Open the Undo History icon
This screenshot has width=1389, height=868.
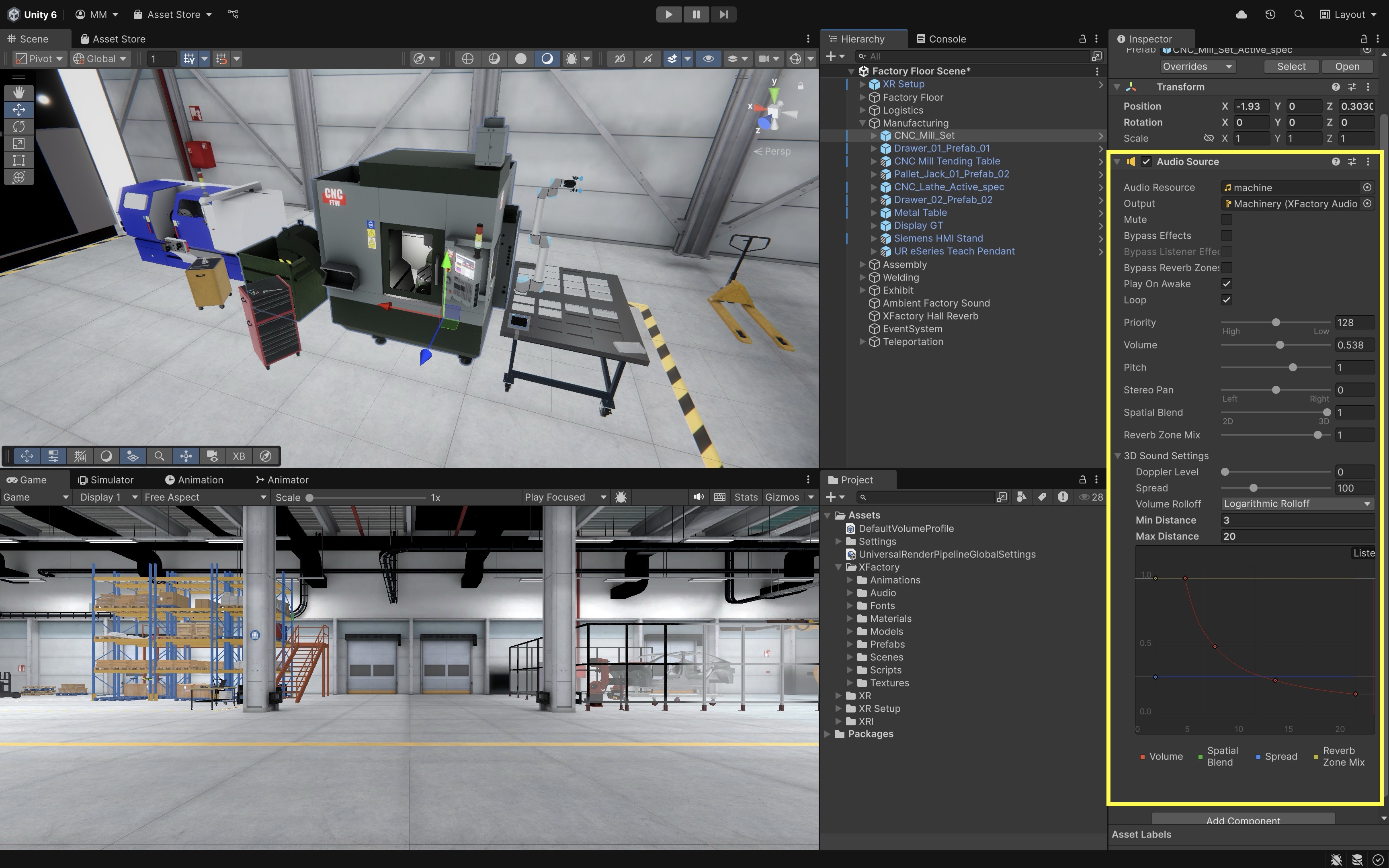[1270, 14]
